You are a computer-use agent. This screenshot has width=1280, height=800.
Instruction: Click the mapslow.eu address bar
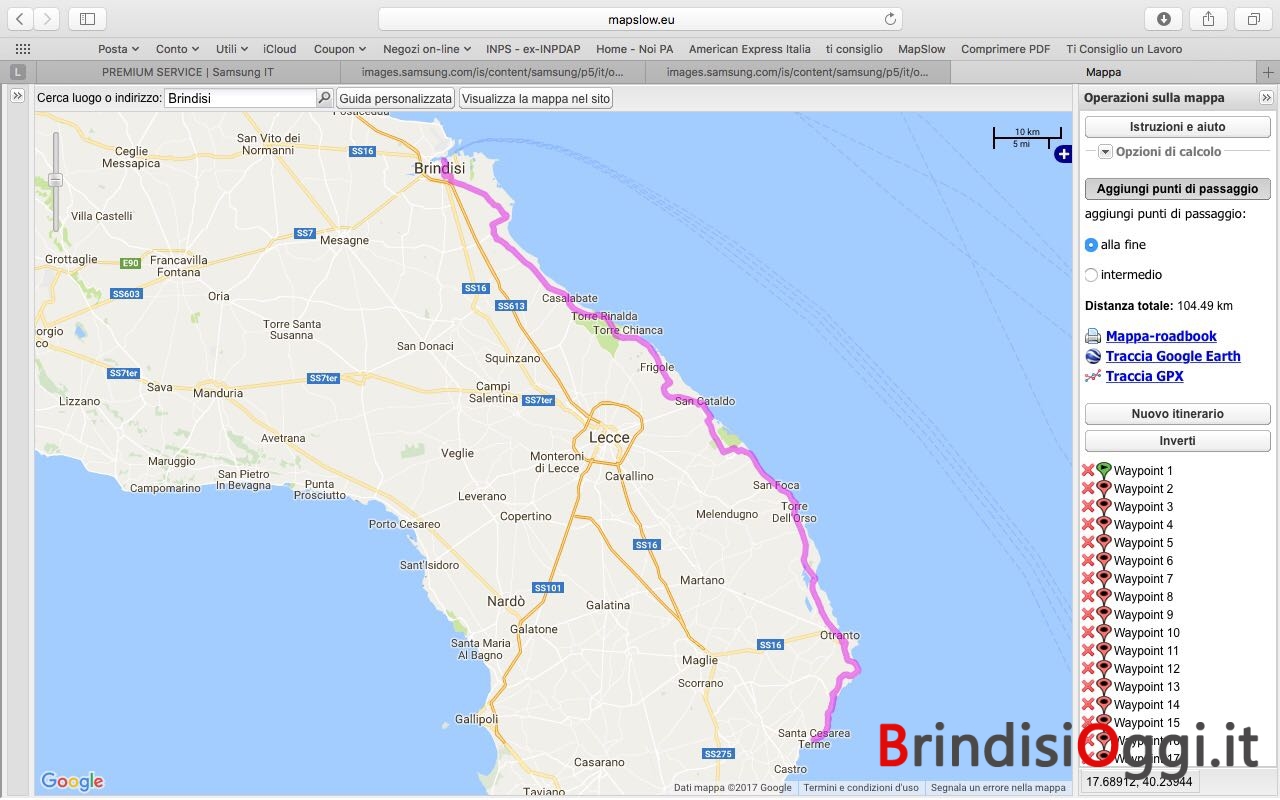pos(640,19)
